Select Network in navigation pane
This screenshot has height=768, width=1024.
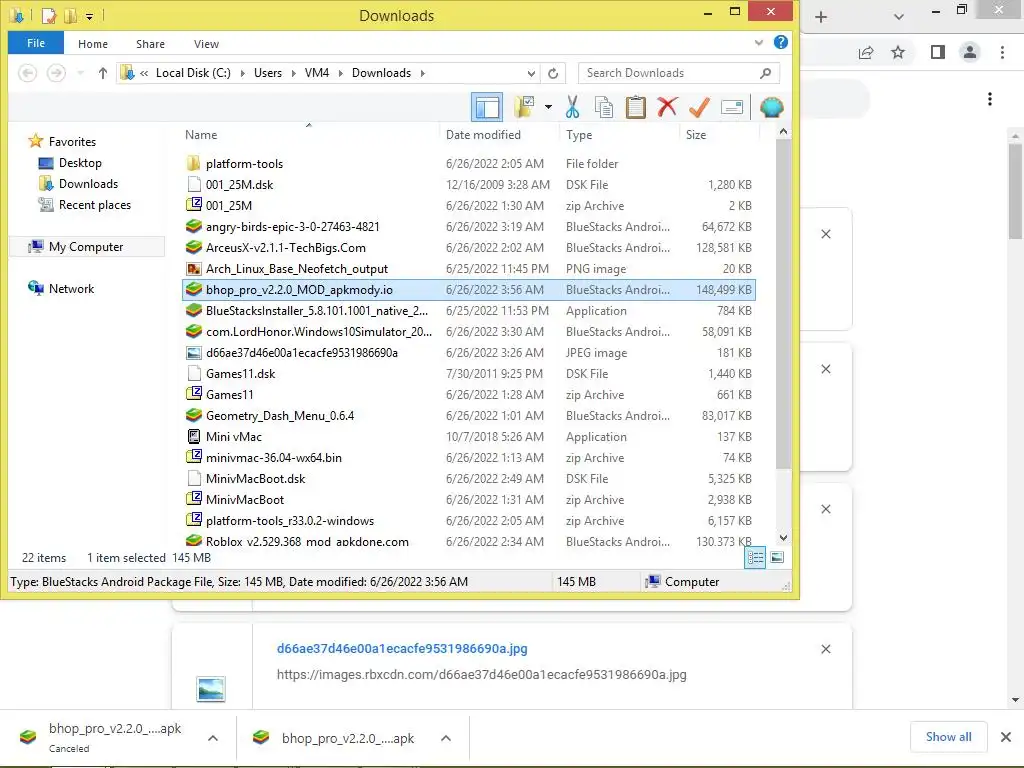pyautogui.click(x=71, y=289)
